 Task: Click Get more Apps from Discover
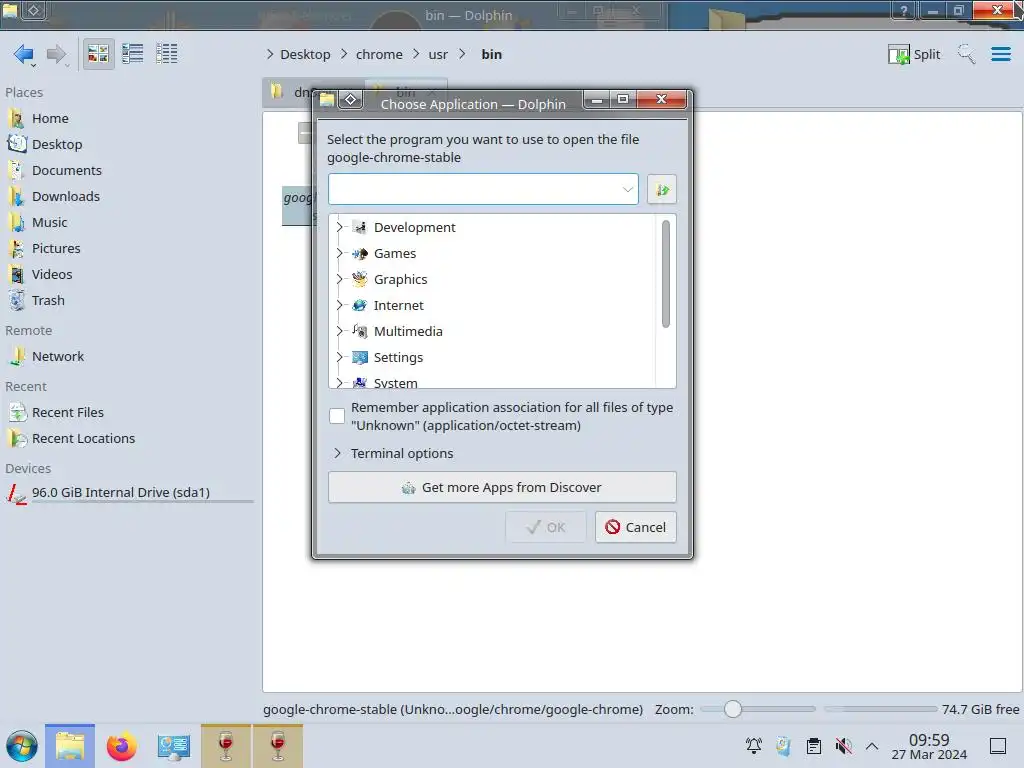(502, 488)
